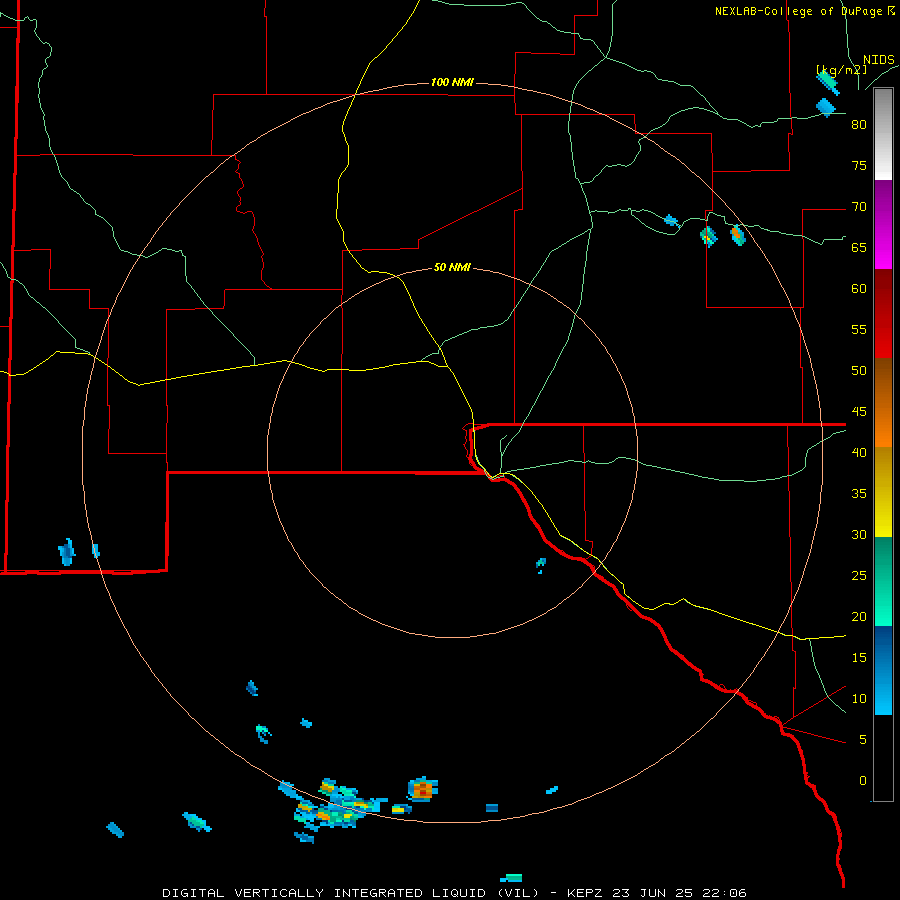Image resolution: width=900 pixels, height=900 pixels.
Task: Click the green segment of the color bar
Action: click(883, 581)
